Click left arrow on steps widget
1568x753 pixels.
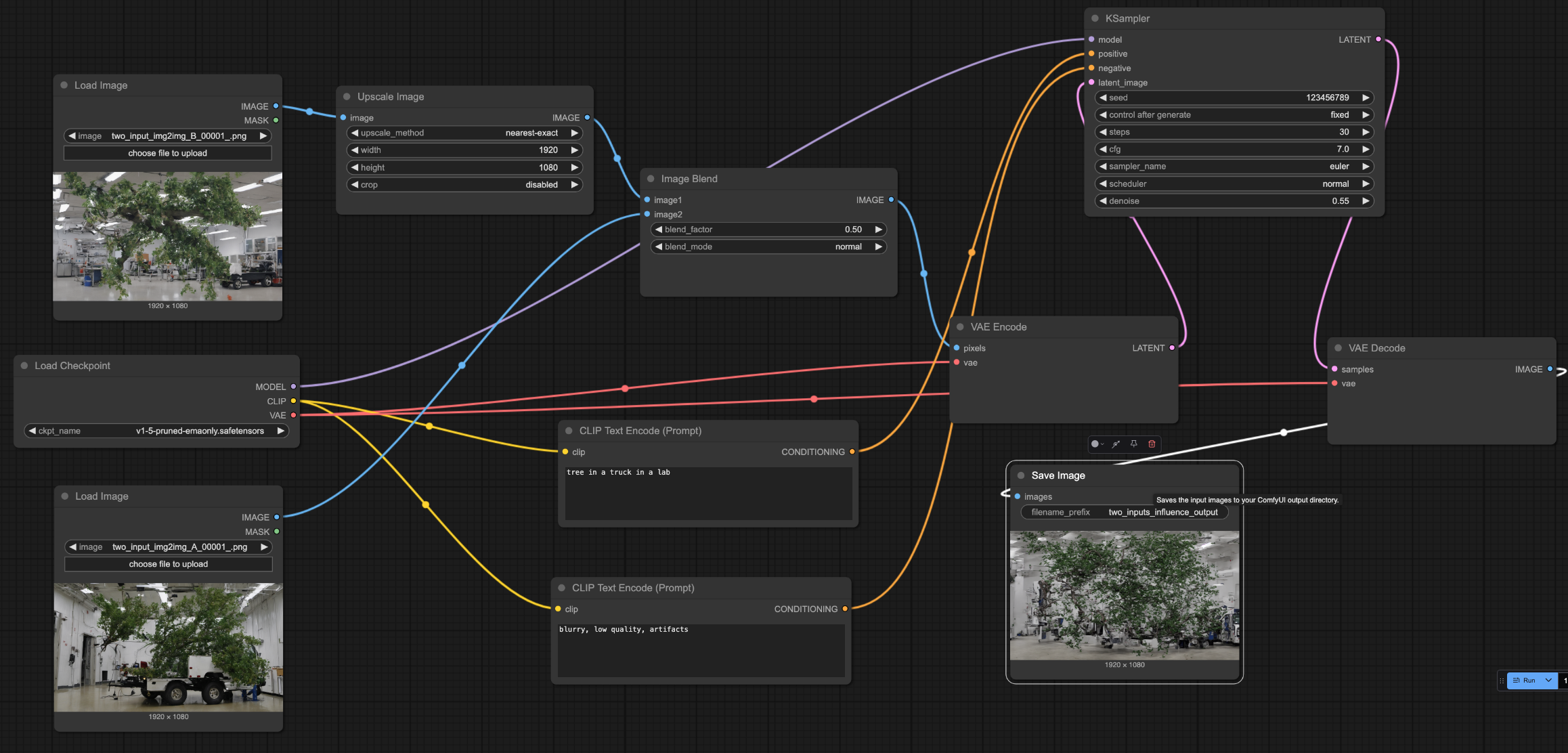coord(1103,132)
